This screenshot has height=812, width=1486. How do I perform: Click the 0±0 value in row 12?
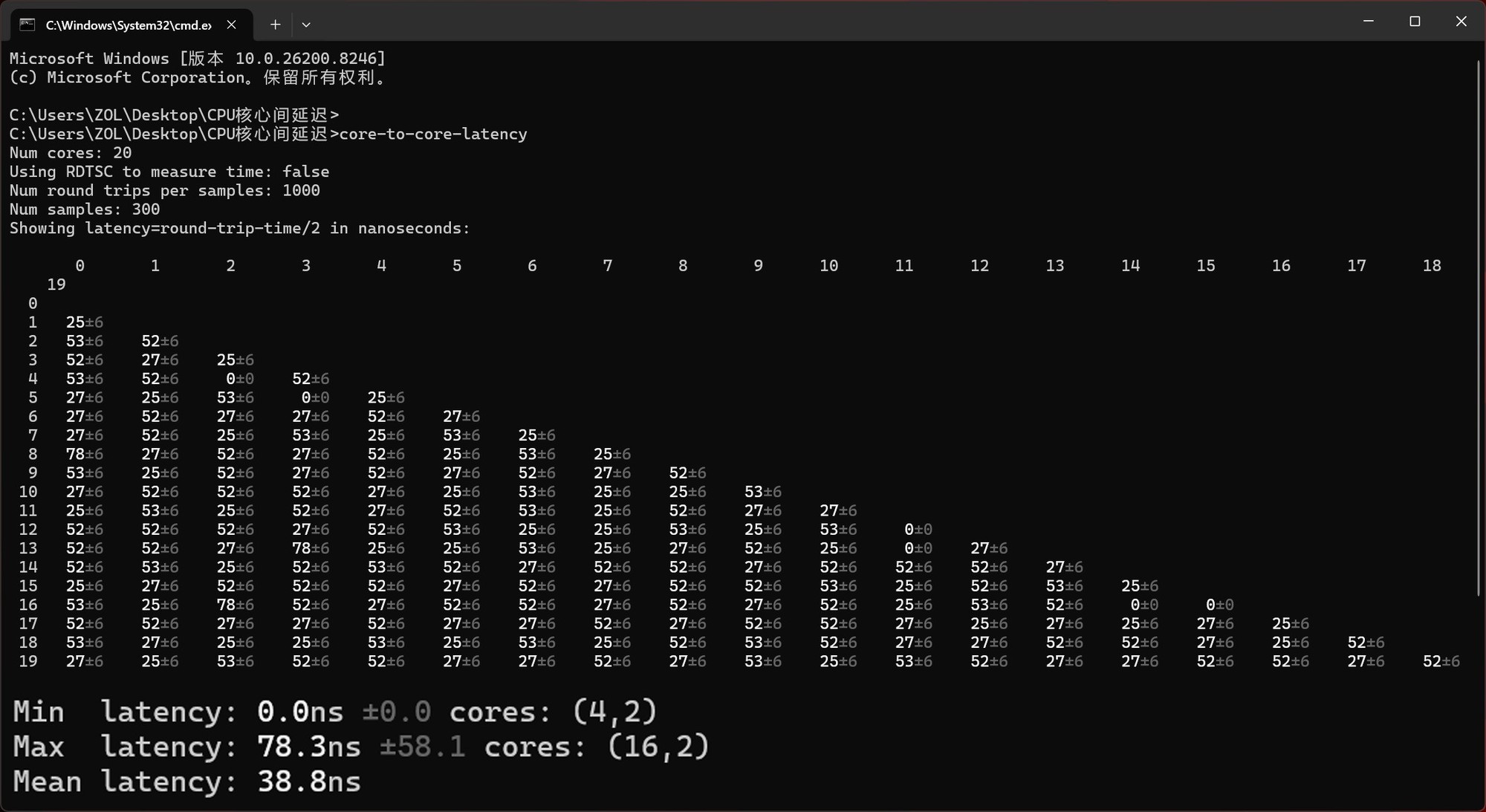(918, 530)
